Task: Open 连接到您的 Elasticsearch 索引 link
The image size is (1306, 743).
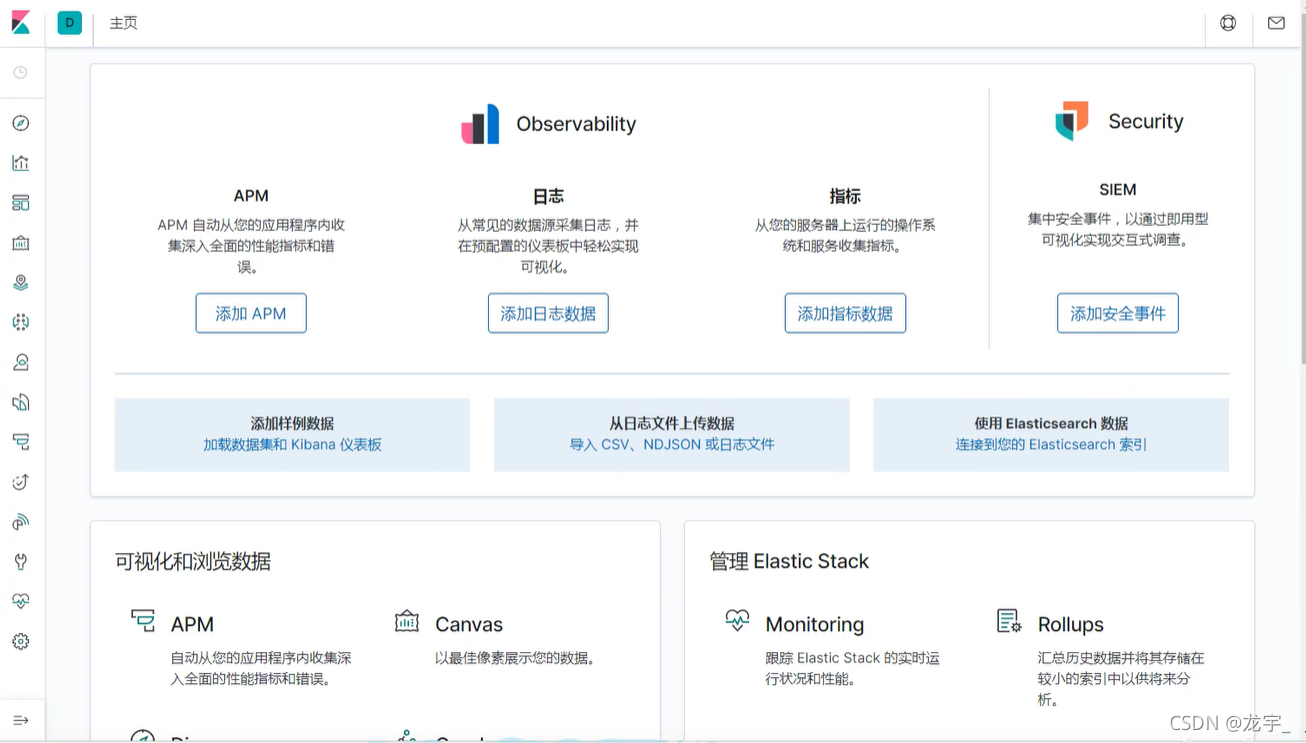Action: click(1051, 444)
